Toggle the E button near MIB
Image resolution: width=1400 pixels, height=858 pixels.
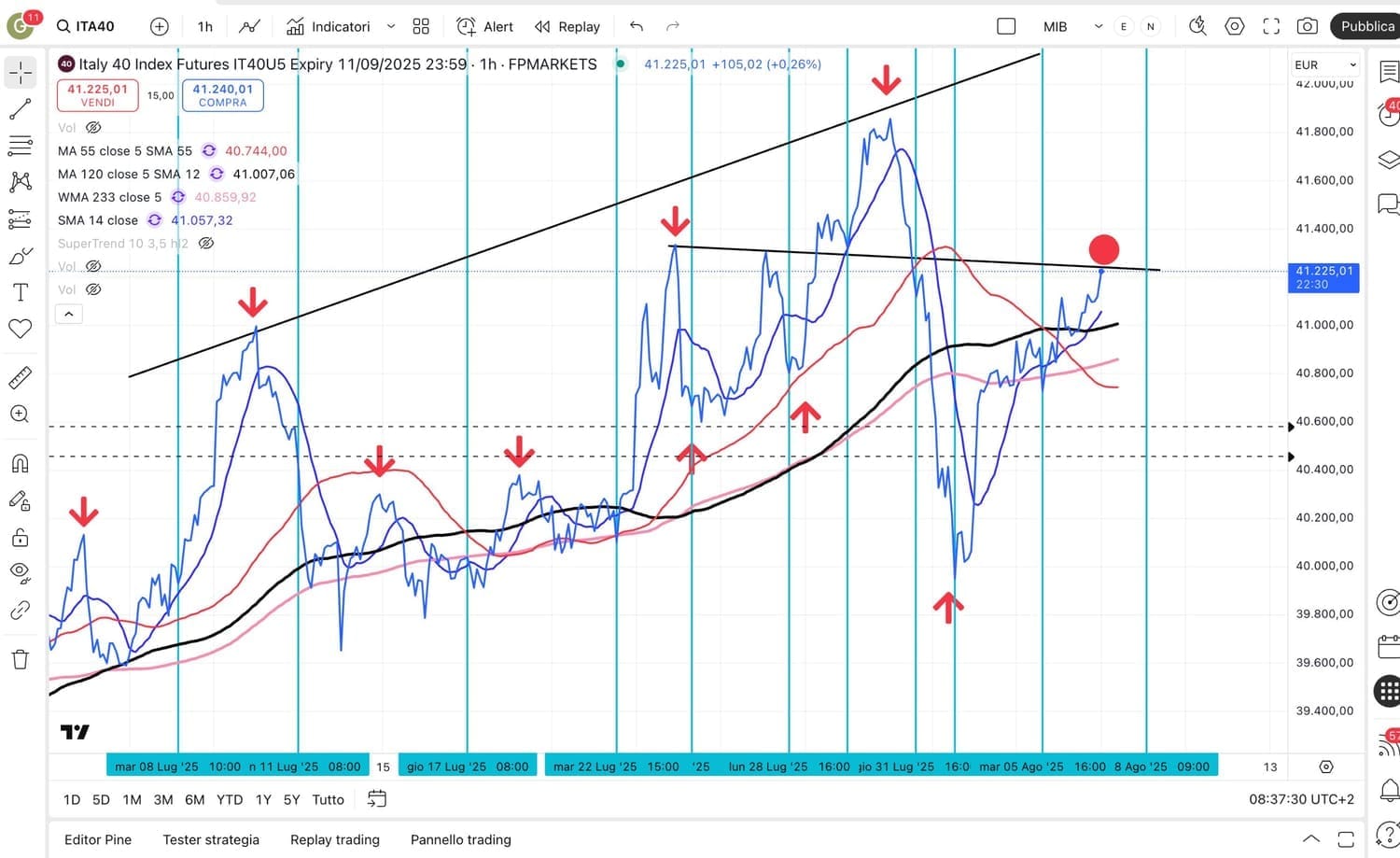1124,26
